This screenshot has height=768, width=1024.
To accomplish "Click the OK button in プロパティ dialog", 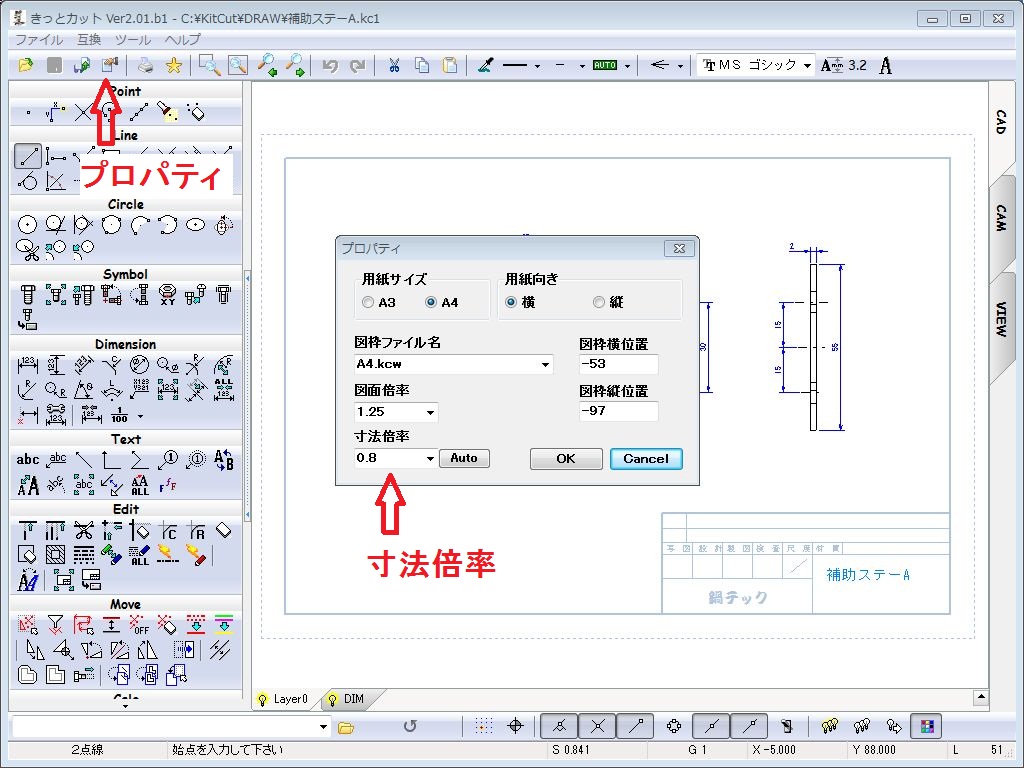I will pyautogui.click(x=566, y=458).
